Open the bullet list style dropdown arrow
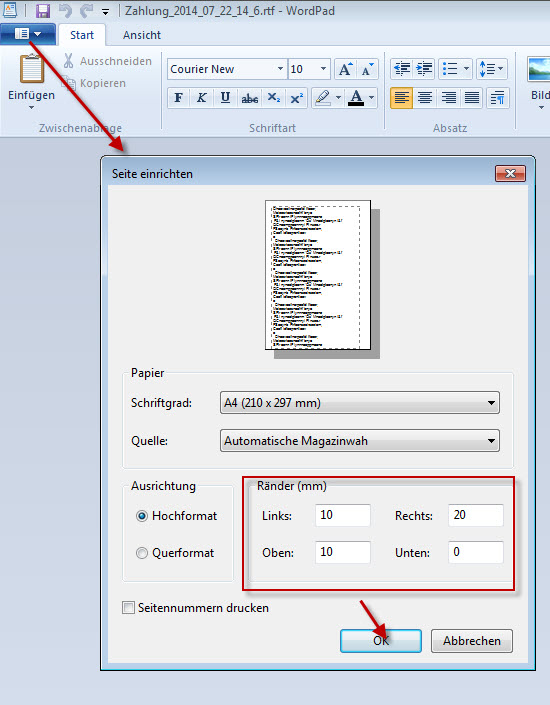This screenshot has height=705, width=550. click(466, 69)
